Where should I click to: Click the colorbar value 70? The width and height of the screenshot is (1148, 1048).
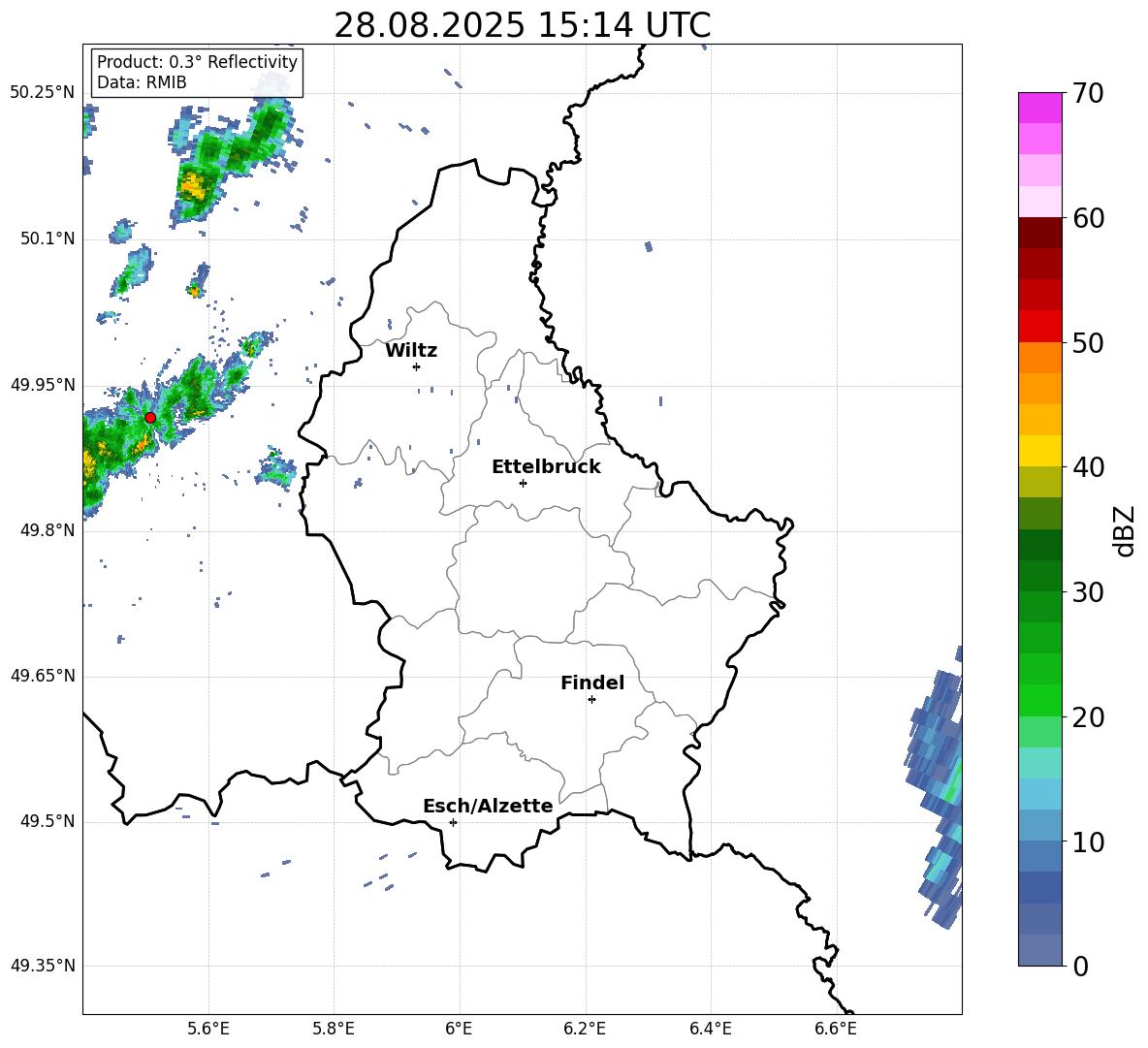(1088, 93)
